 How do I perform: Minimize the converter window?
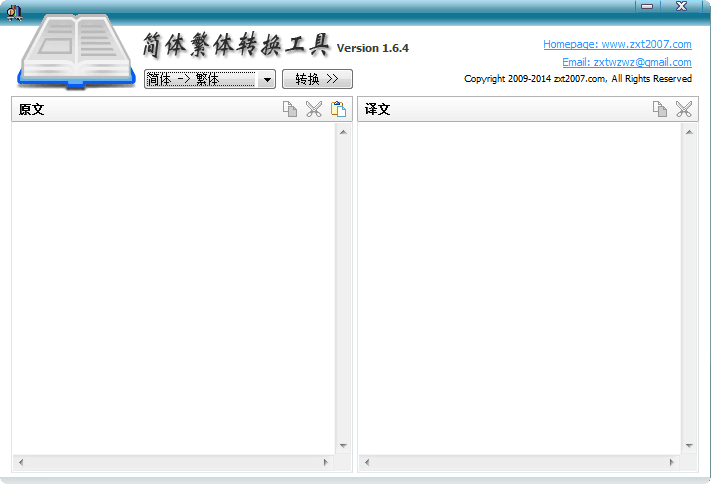point(648,6)
